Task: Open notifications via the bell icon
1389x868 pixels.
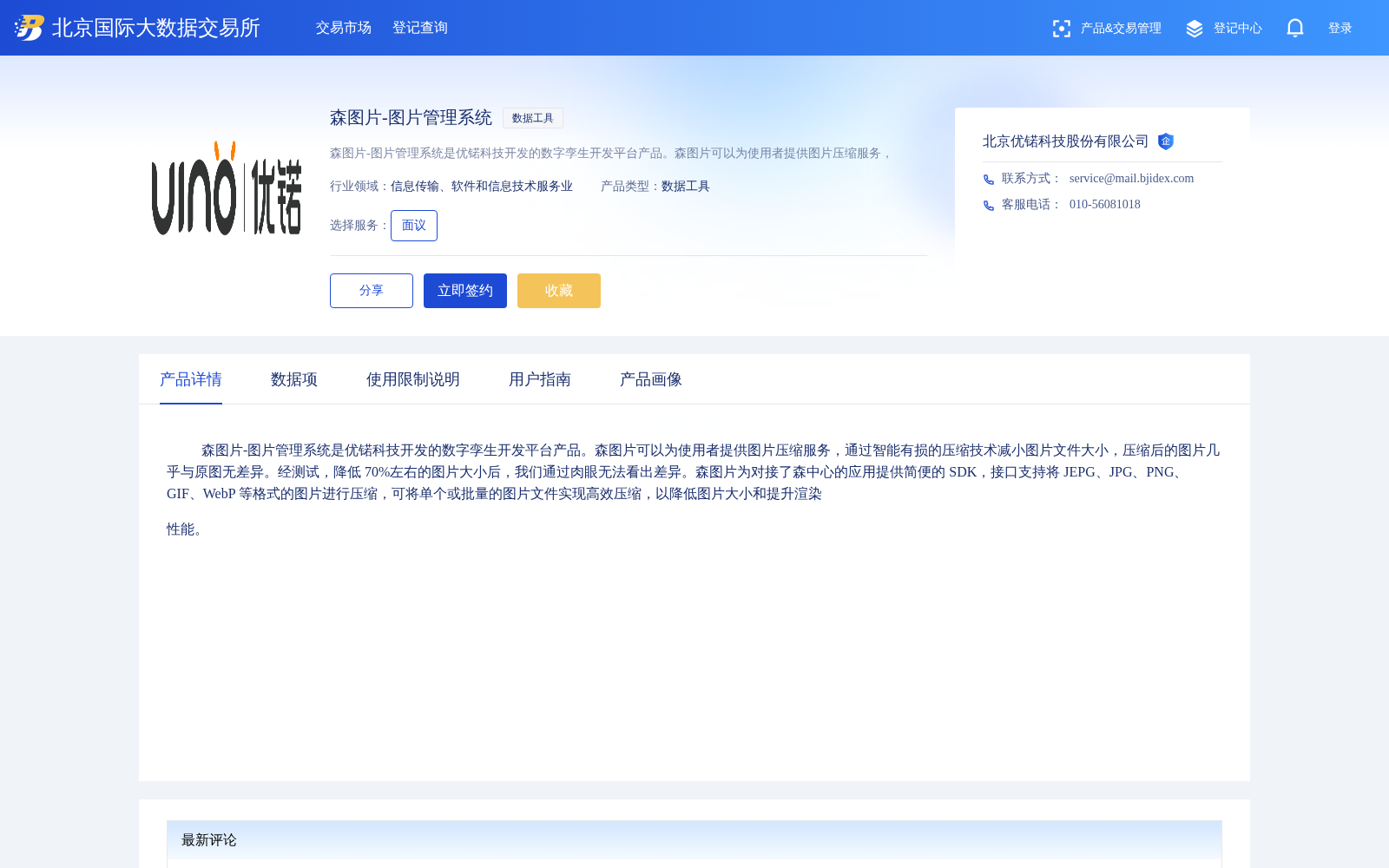Action: (x=1295, y=28)
